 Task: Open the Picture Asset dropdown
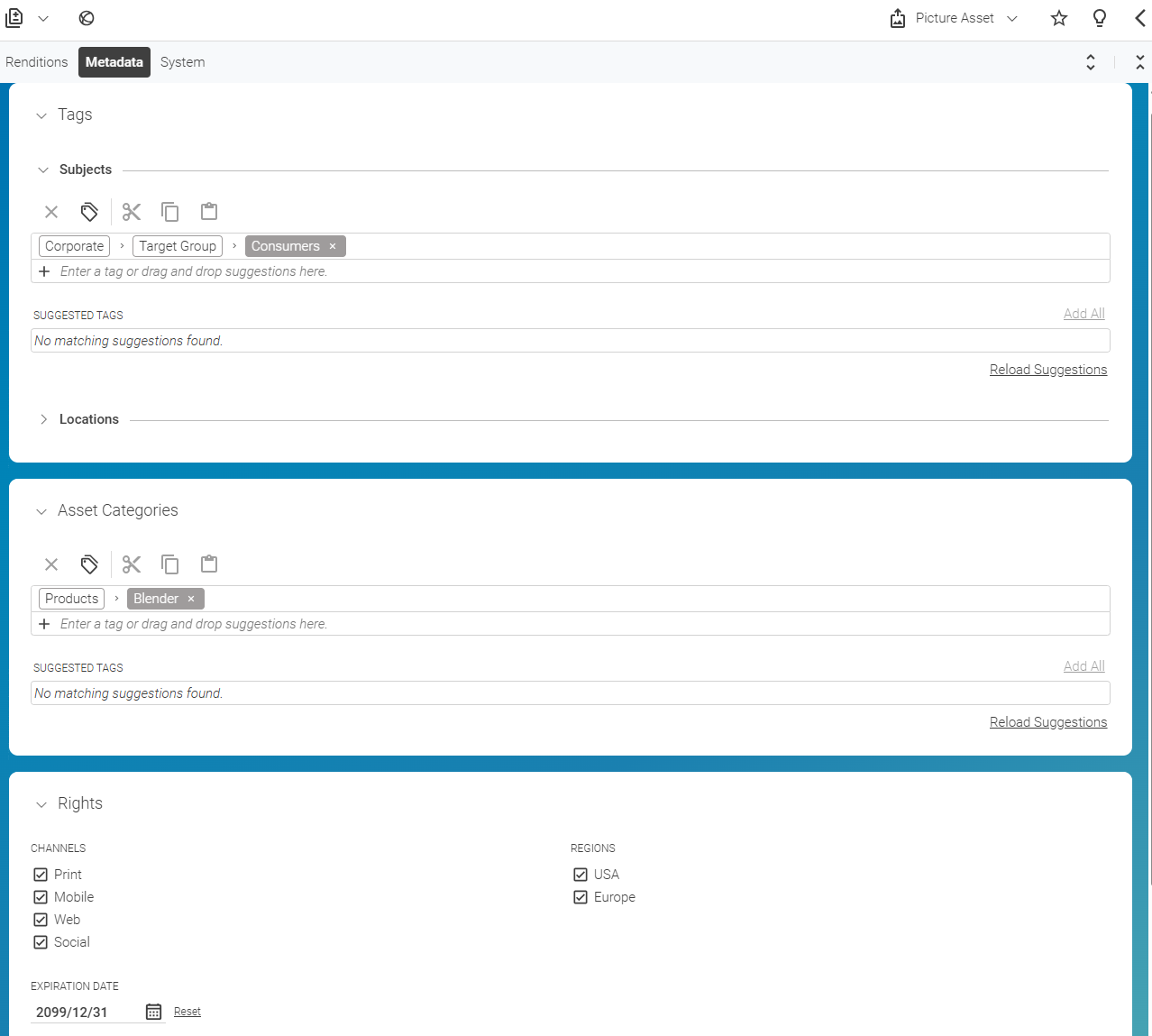[x=1011, y=18]
